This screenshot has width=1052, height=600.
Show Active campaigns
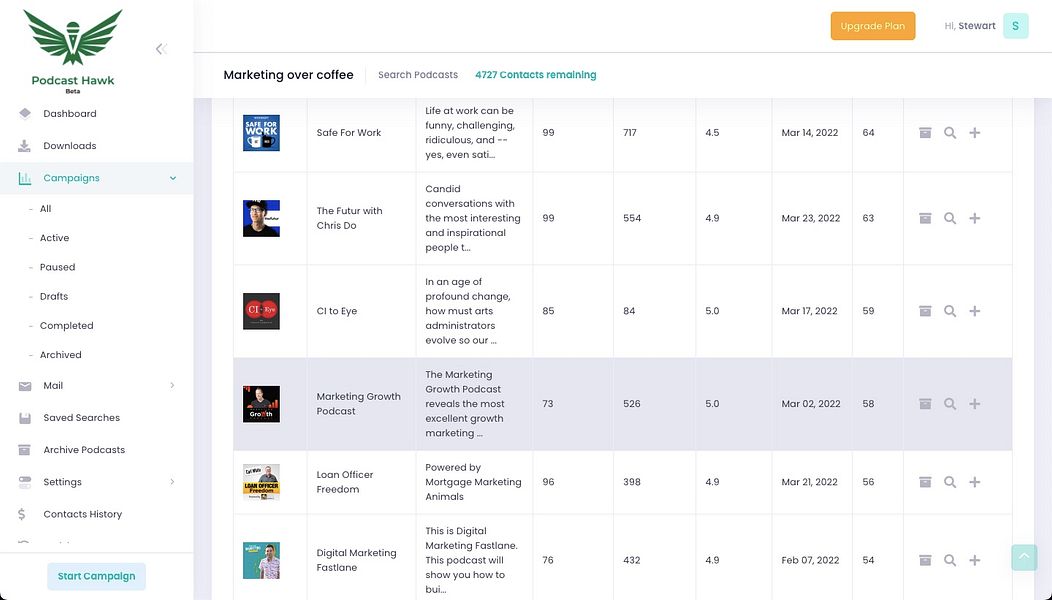point(54,238)
